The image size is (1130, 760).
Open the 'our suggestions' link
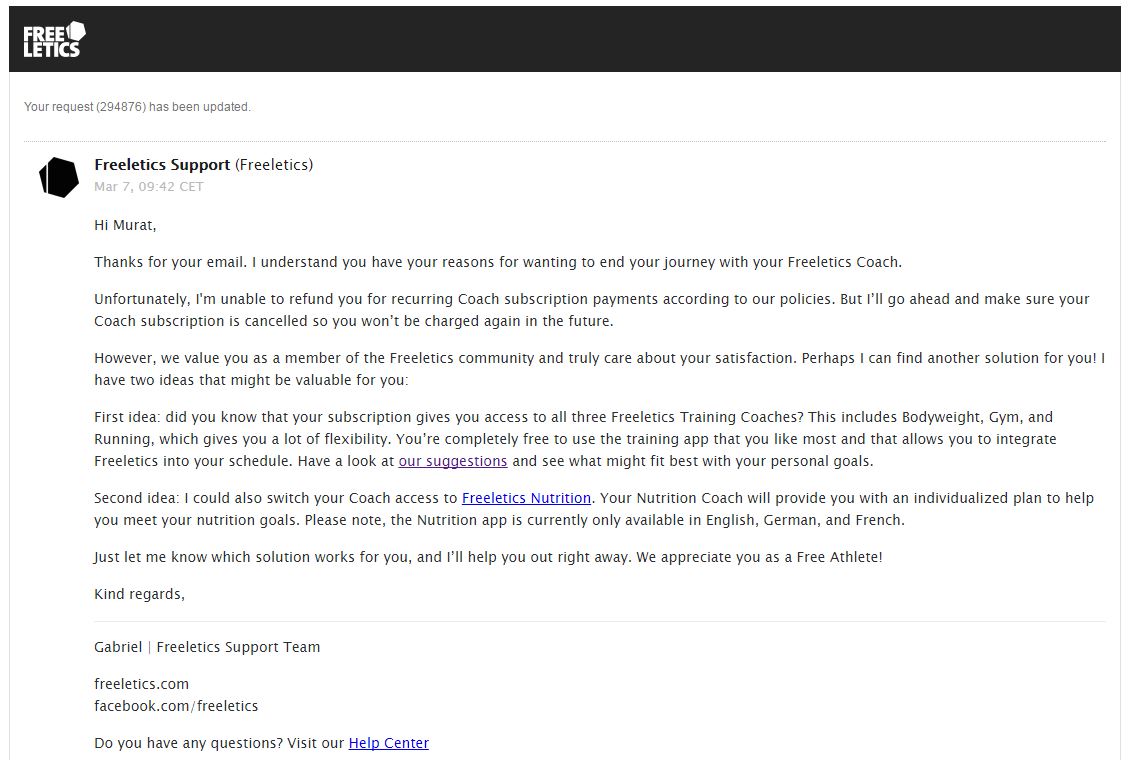(453, 461)
